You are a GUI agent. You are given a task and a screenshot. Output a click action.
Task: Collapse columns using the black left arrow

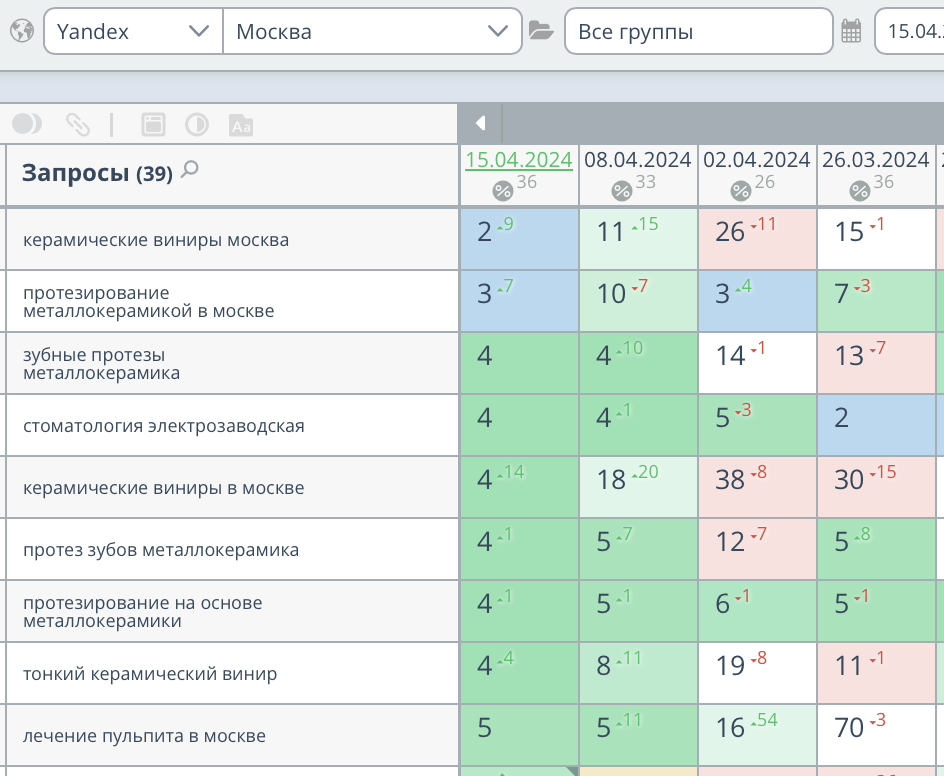(x=480, y=123)
